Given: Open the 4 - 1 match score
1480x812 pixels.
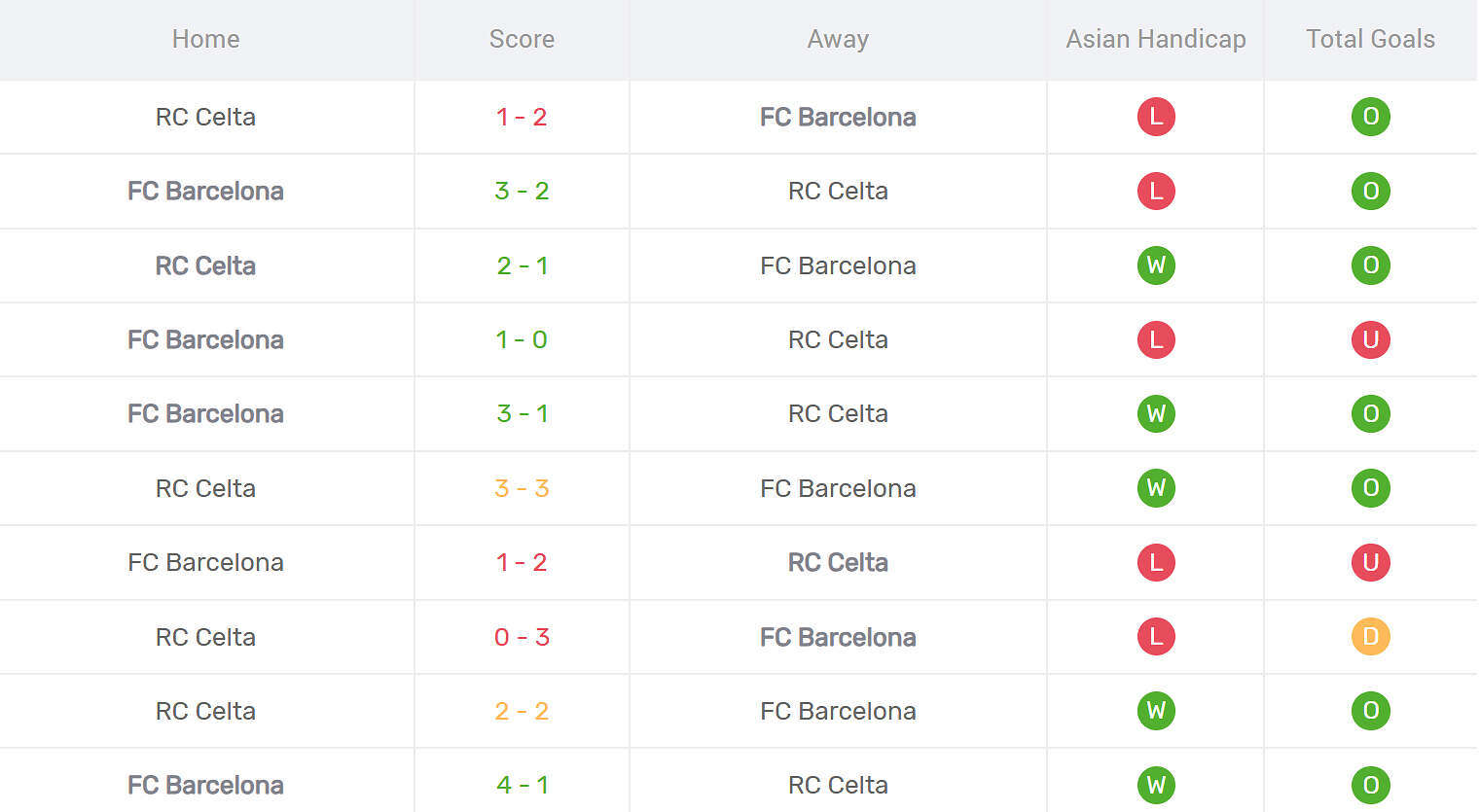Looking at the screenshot, I should tap(522, 785).
